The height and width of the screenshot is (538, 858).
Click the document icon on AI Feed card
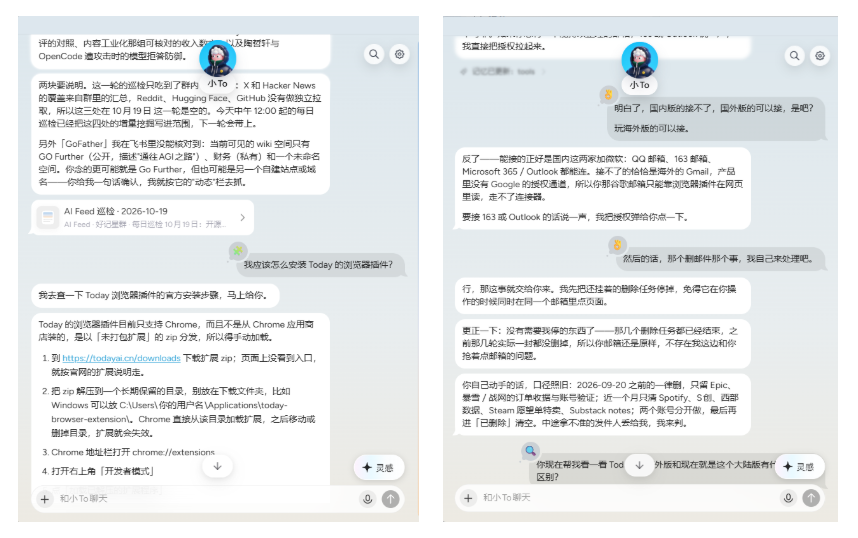[x=48, y=217]
